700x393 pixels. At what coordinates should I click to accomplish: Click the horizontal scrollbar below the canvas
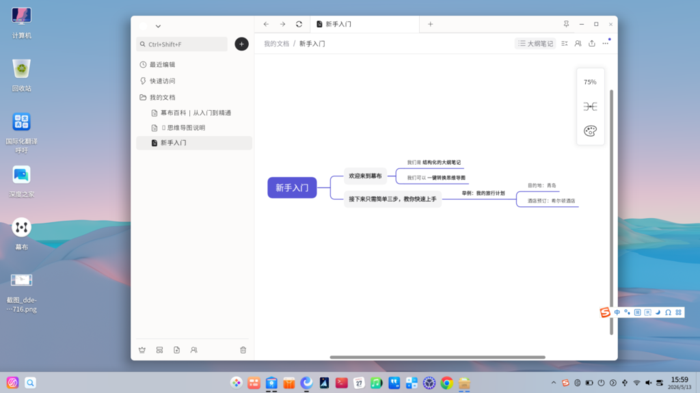[438, 357]
